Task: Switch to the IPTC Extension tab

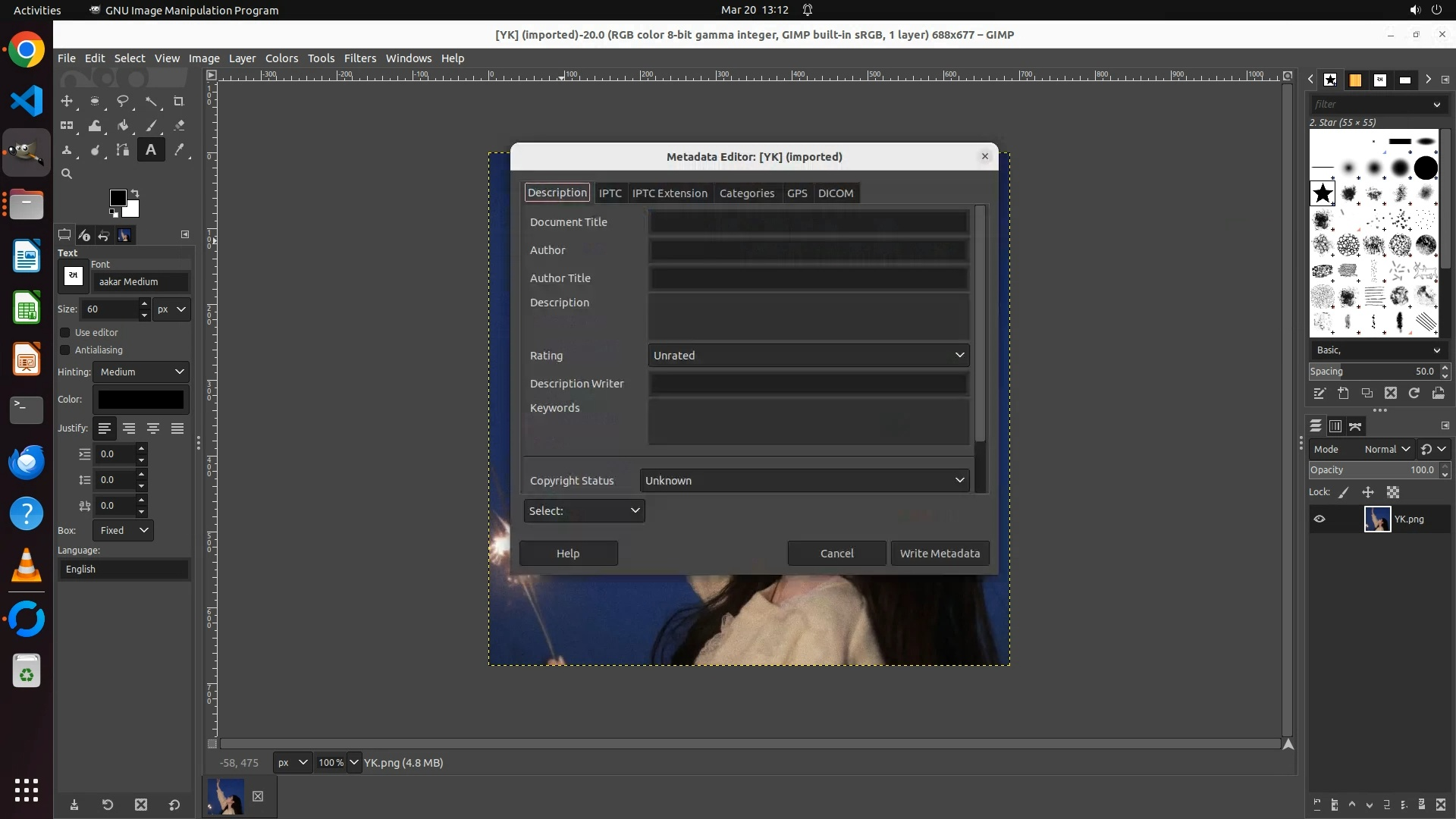Action: [x=670, y=193]
